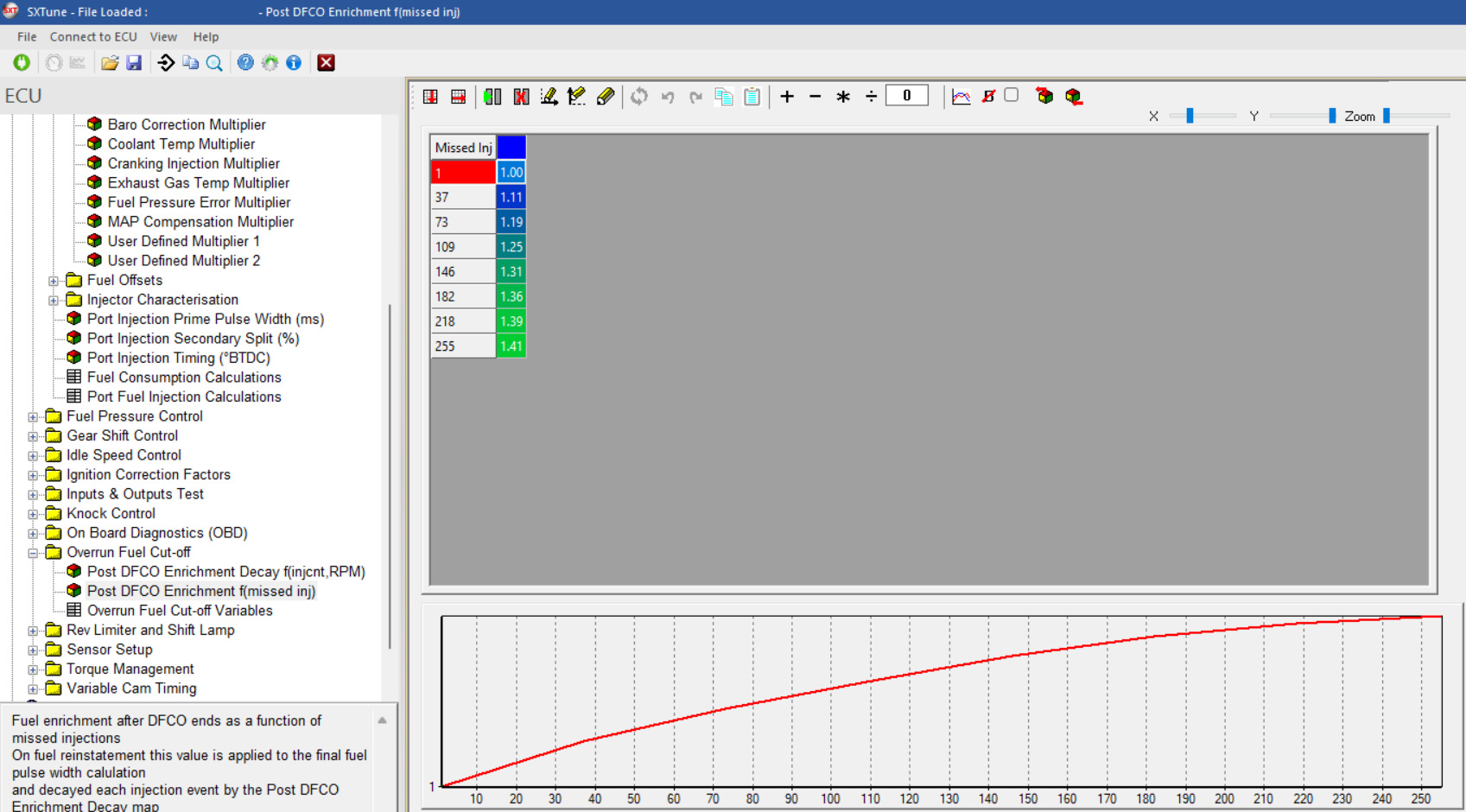
Task: Expand the Gear Shift Control folder
Action: point(33,436)
